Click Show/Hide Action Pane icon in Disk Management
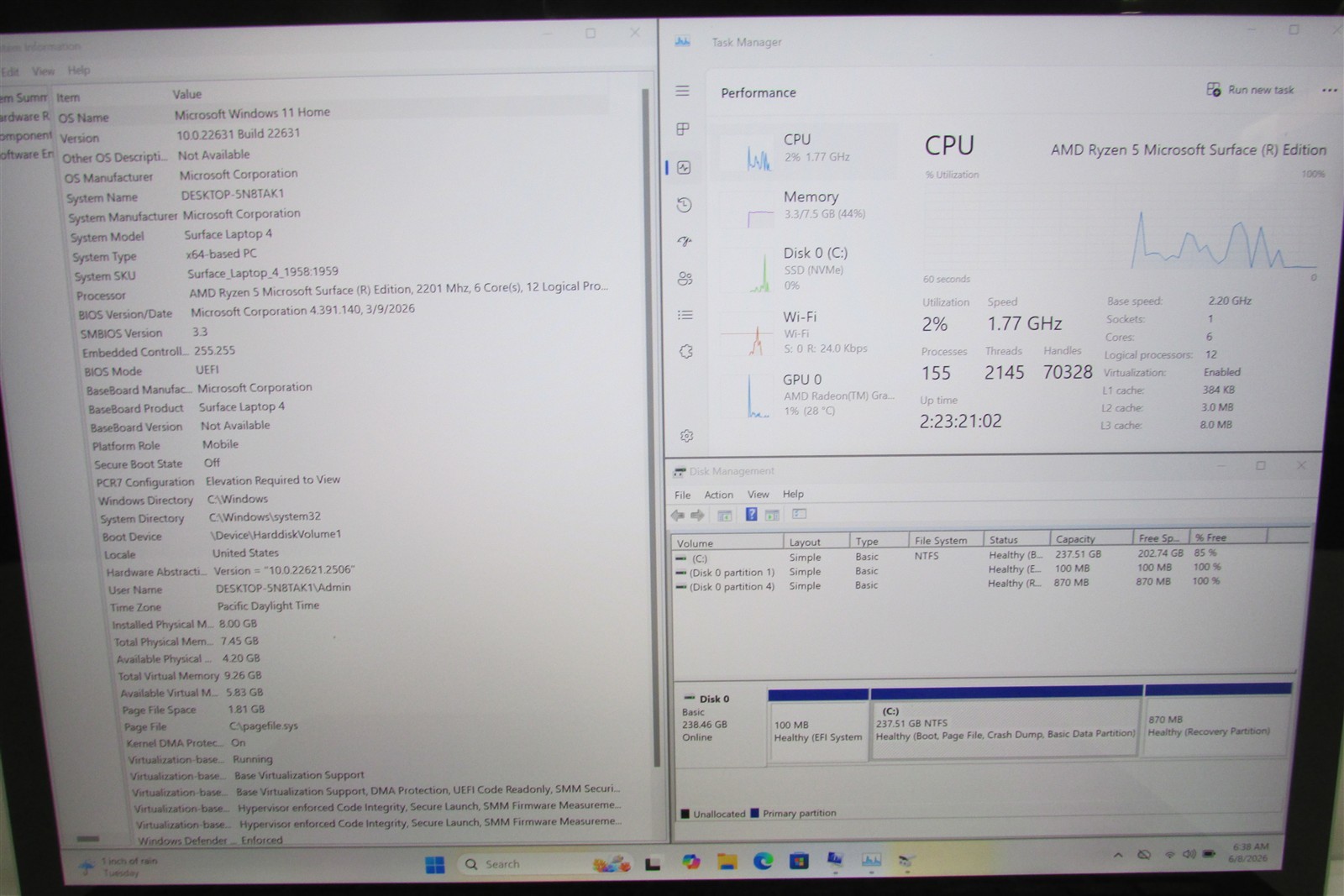This screenshot has height=896, width=1344. [x=773, y=515]
